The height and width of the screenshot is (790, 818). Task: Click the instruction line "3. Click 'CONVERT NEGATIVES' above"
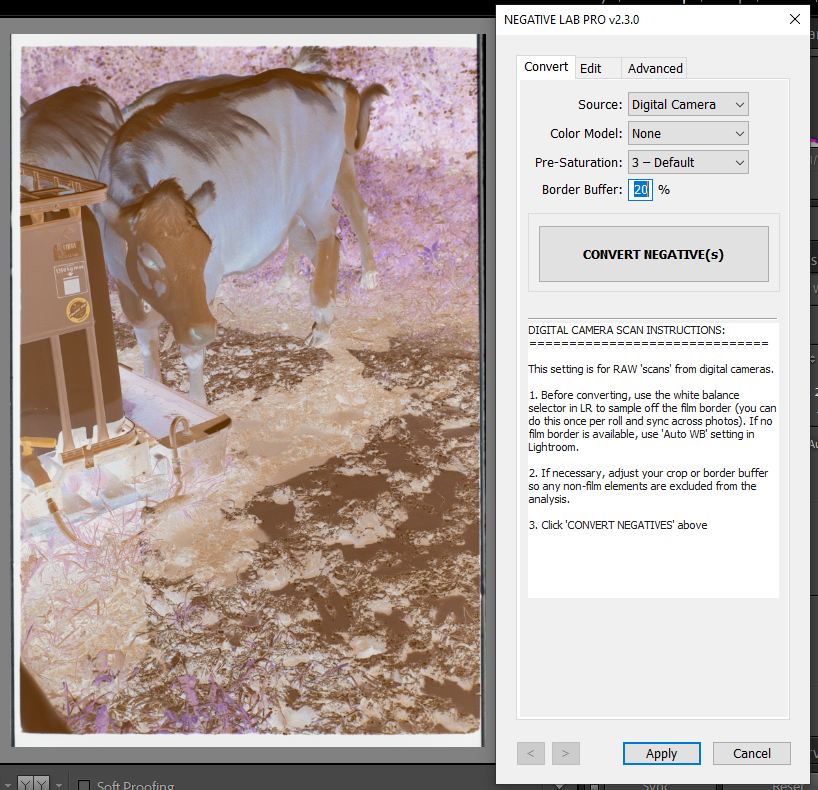point(618,525)
